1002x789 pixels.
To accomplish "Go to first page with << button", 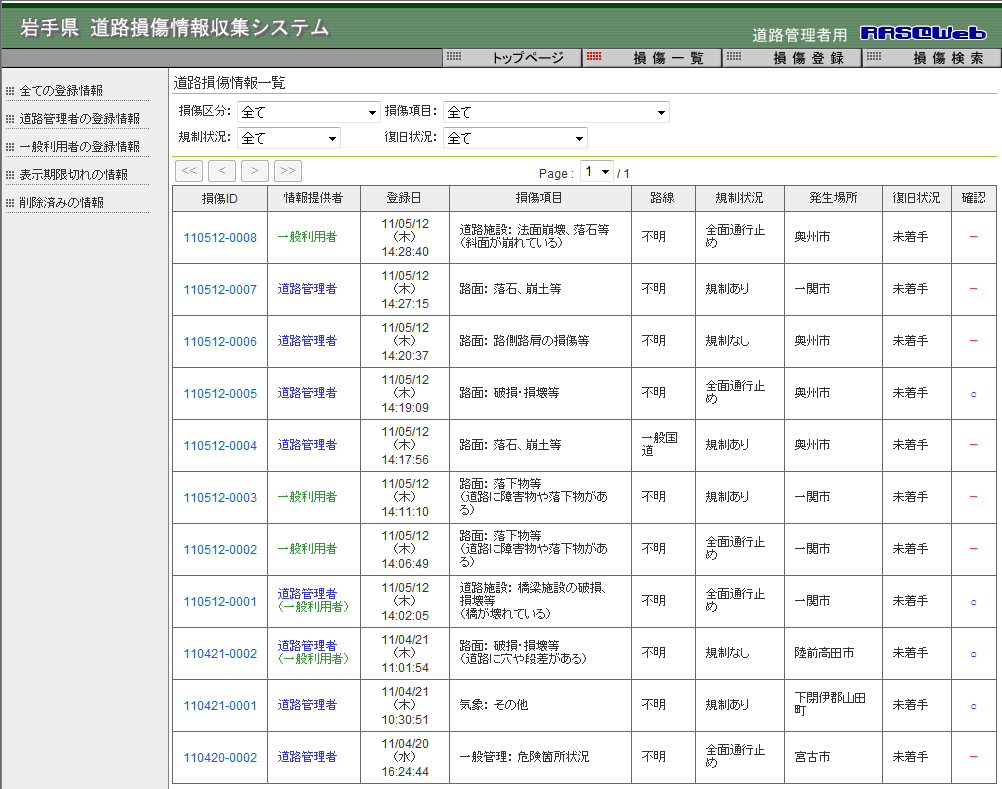I will [x=189, y=170].
